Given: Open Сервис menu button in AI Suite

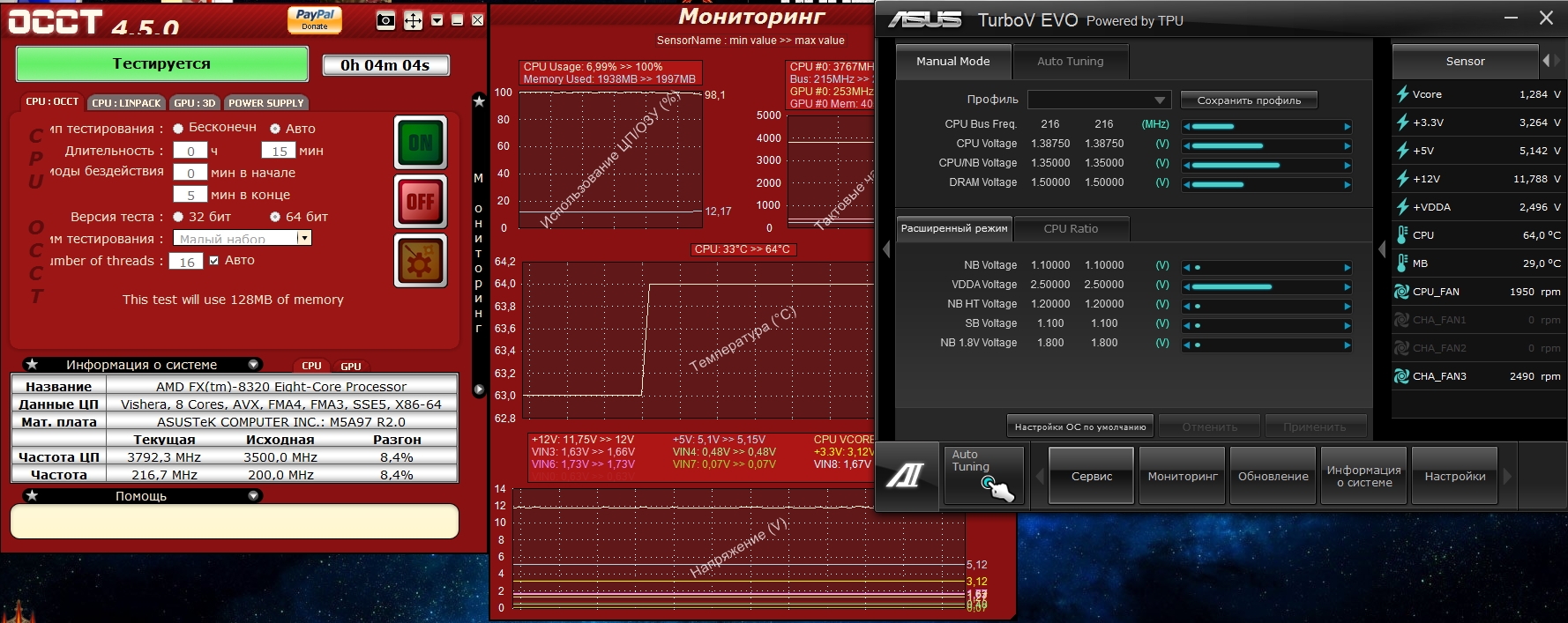Looking at the screenshot, I should click(x=1092, y=476).
